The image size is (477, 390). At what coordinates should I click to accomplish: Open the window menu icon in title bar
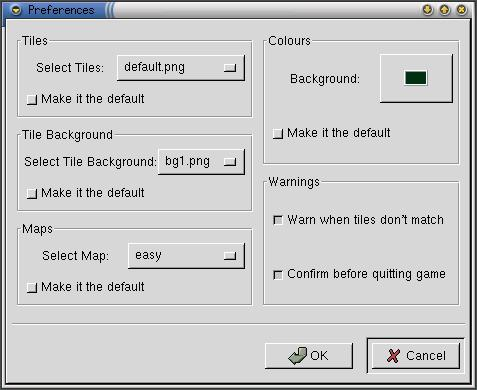[16, 10]
